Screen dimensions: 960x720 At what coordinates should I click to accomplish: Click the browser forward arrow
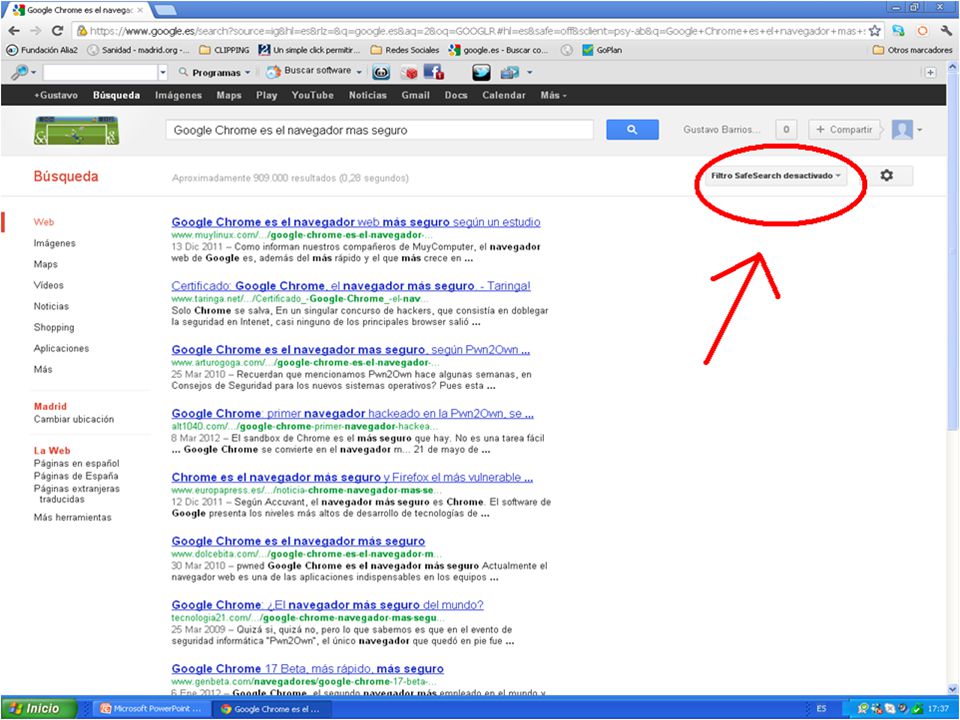coord(36,31)
